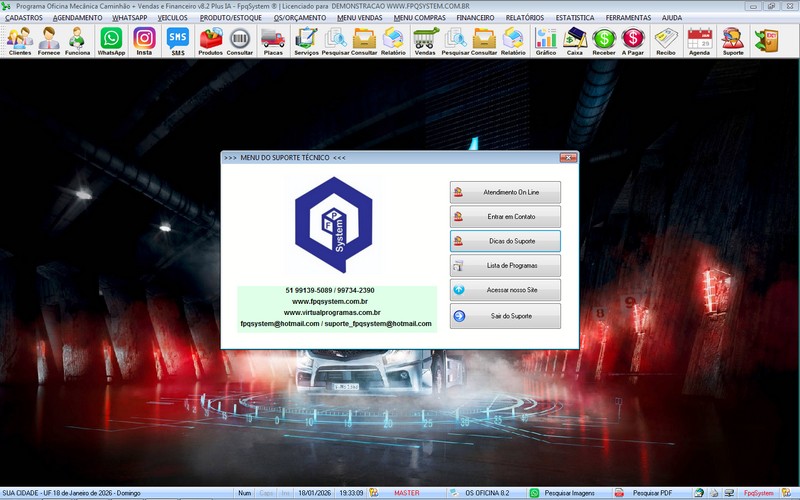Open the Agenda calendar icon
The image size is (800, 500).
(700, 41)
